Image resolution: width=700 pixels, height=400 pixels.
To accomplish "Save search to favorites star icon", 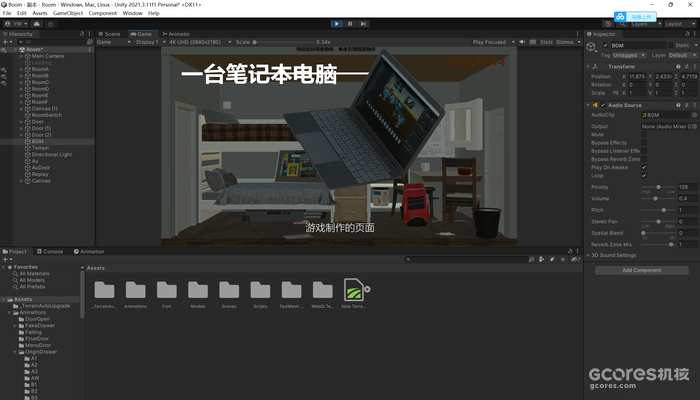I will click(563, 259).
